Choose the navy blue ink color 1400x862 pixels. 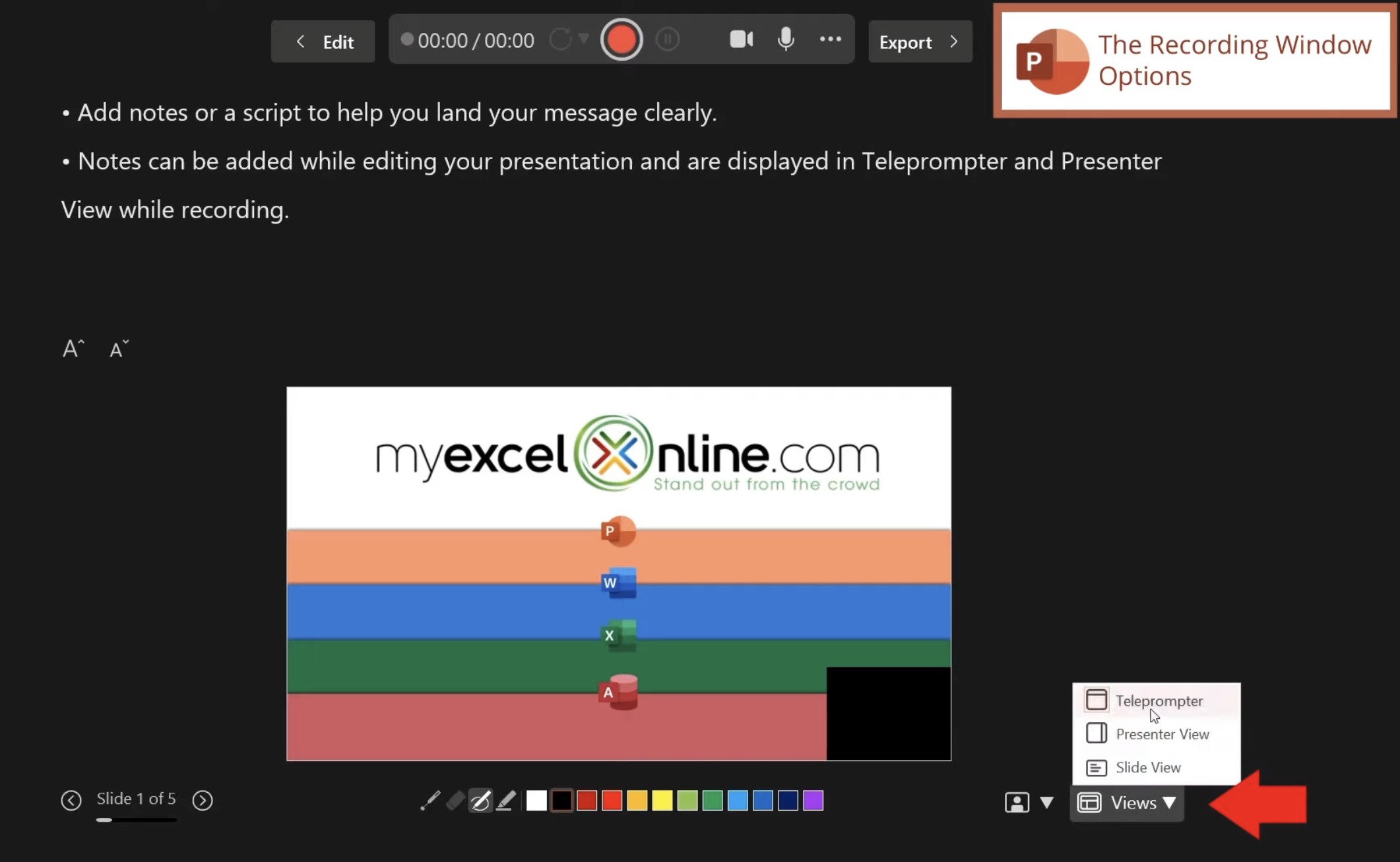click(x=788, y=801)
